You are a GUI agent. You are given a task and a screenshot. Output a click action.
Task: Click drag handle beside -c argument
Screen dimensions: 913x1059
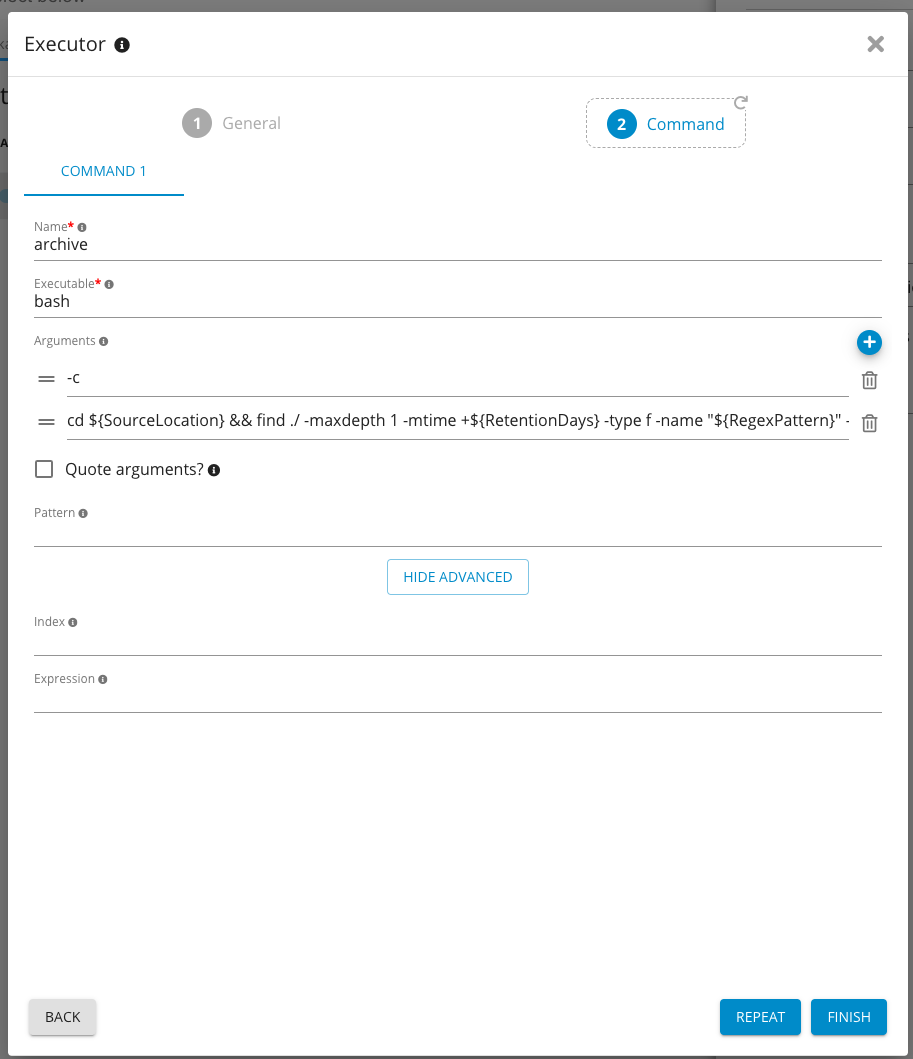click(x=46, y=379)
